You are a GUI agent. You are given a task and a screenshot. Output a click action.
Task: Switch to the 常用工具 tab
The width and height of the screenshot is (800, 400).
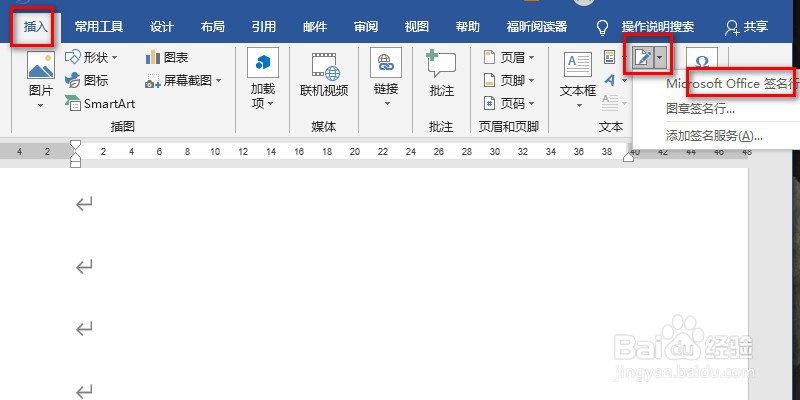point(99,27)
